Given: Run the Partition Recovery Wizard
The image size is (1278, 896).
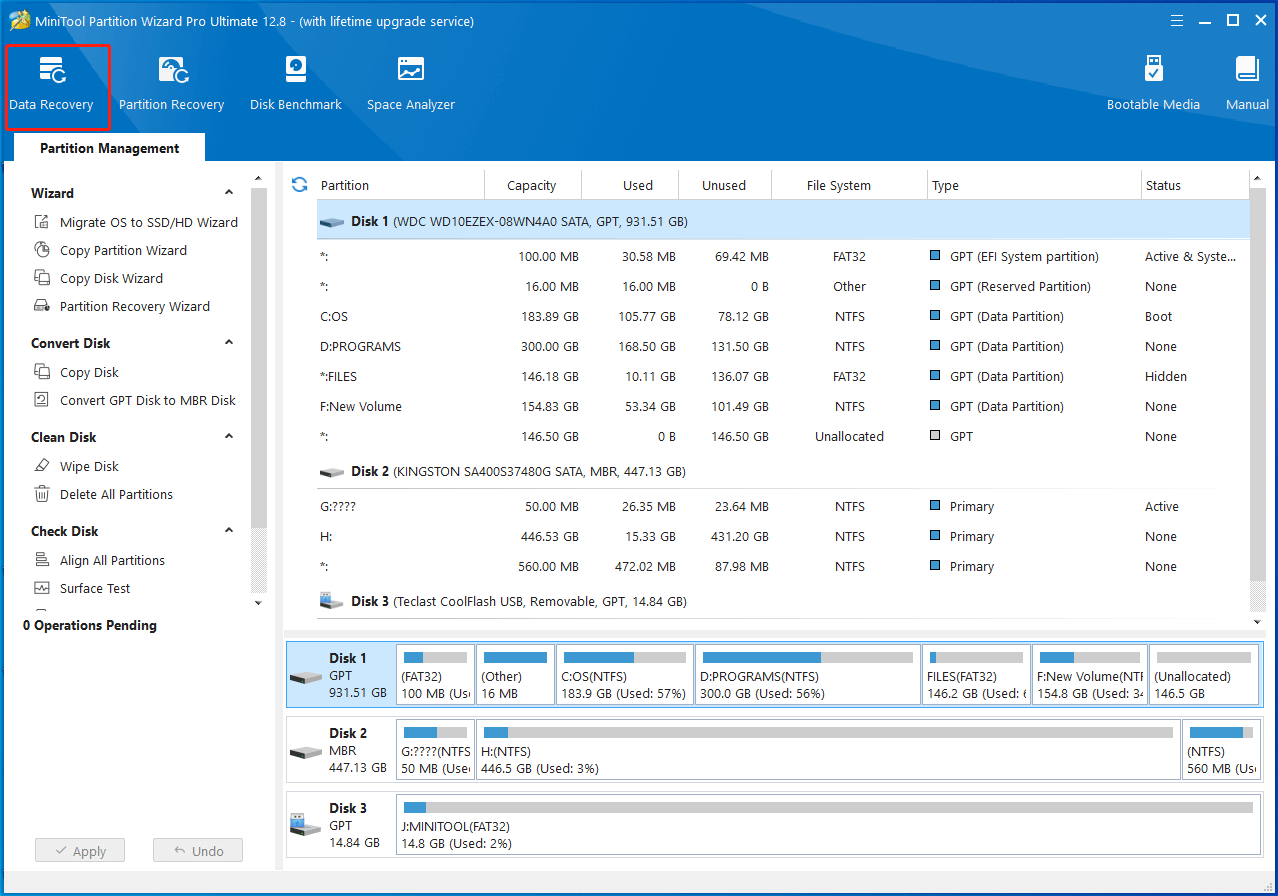Looking at the screenshot, I should click(x=122, y=306).
